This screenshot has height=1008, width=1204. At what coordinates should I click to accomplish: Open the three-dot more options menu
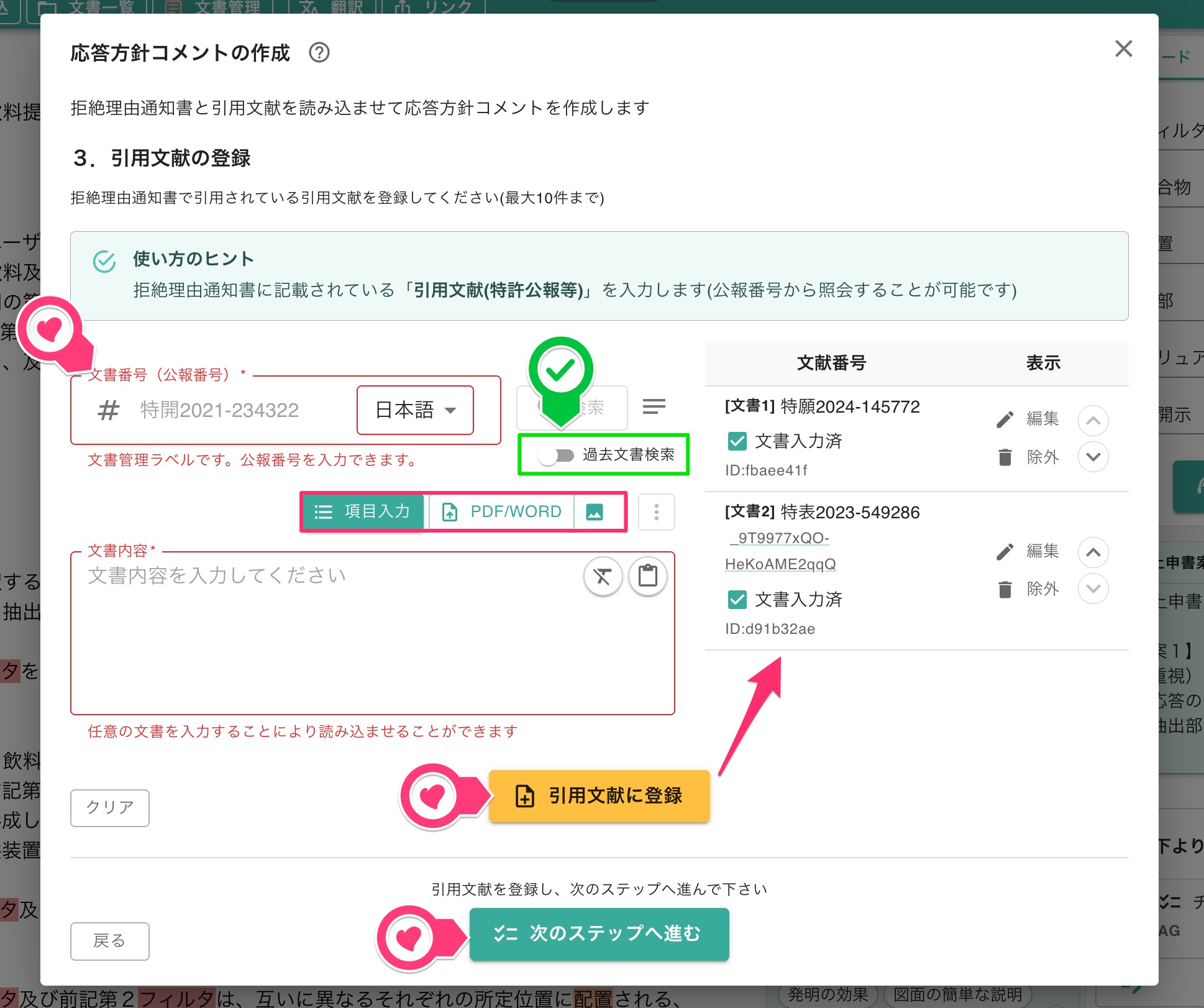tap(656, 512)
